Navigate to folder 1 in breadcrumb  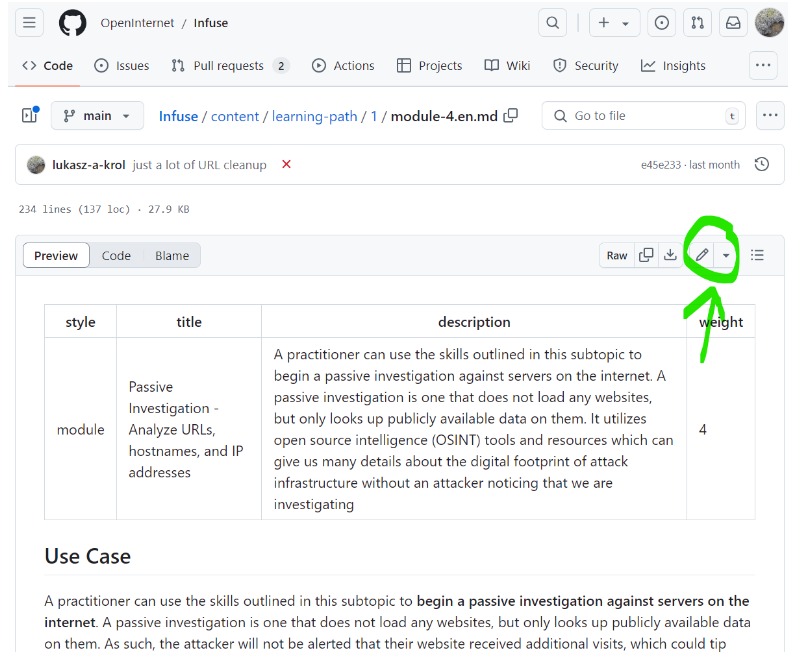click(x=374, y=116)
